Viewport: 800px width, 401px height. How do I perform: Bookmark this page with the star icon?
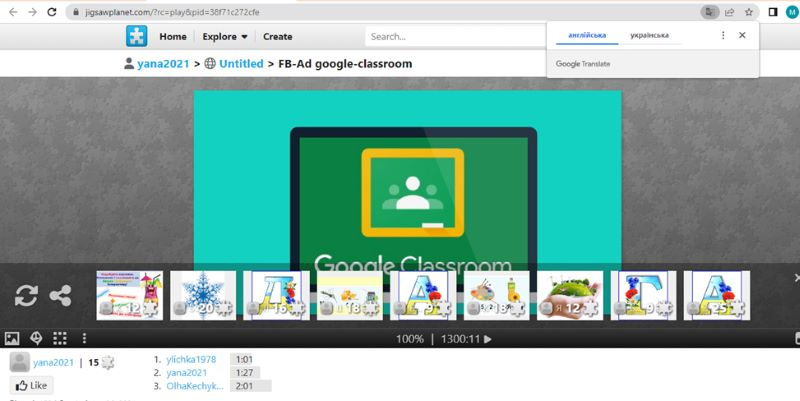click(x=748, y=12)
